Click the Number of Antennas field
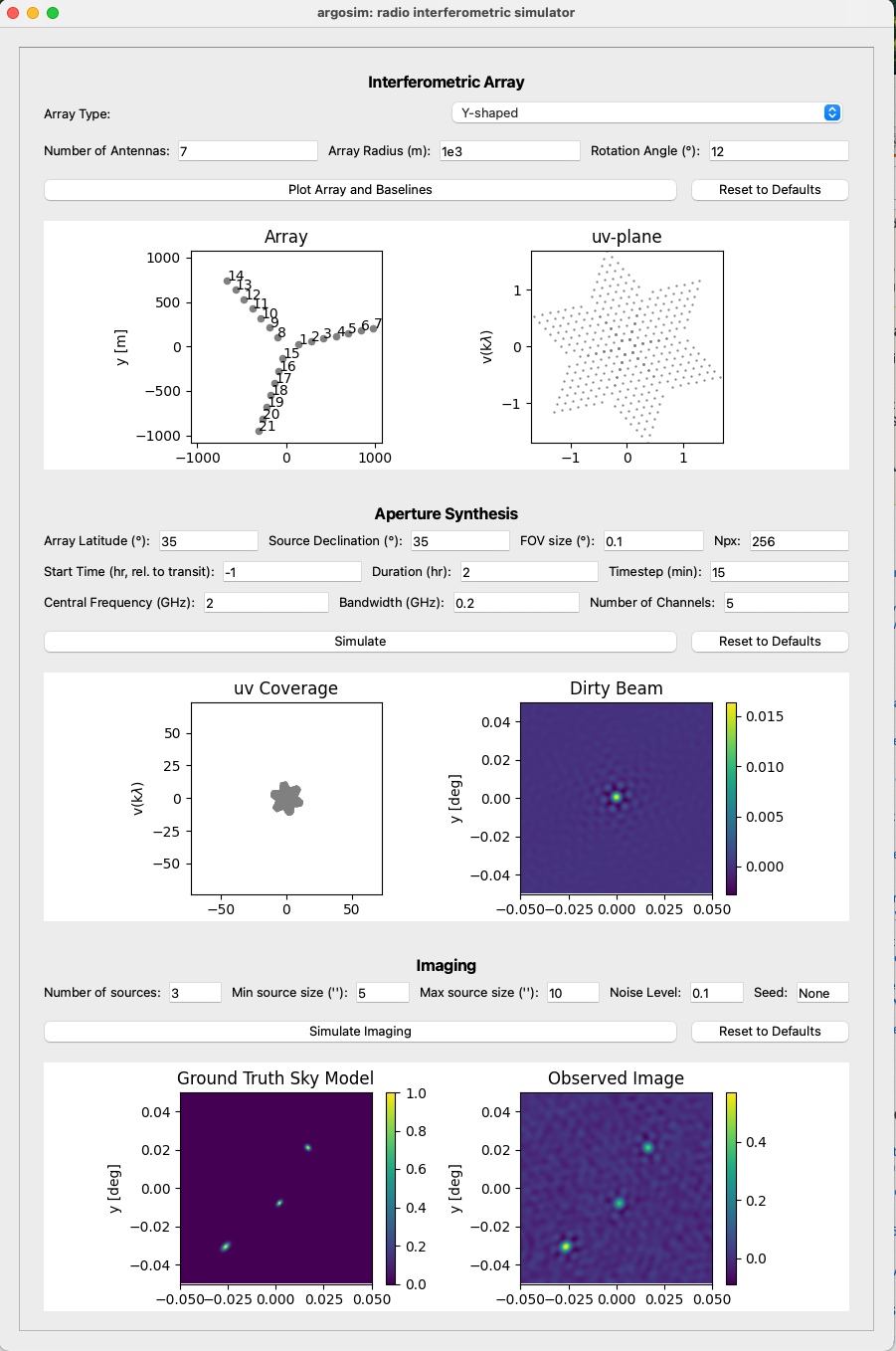Screen dimensions: 896x1351 [248, 151]
